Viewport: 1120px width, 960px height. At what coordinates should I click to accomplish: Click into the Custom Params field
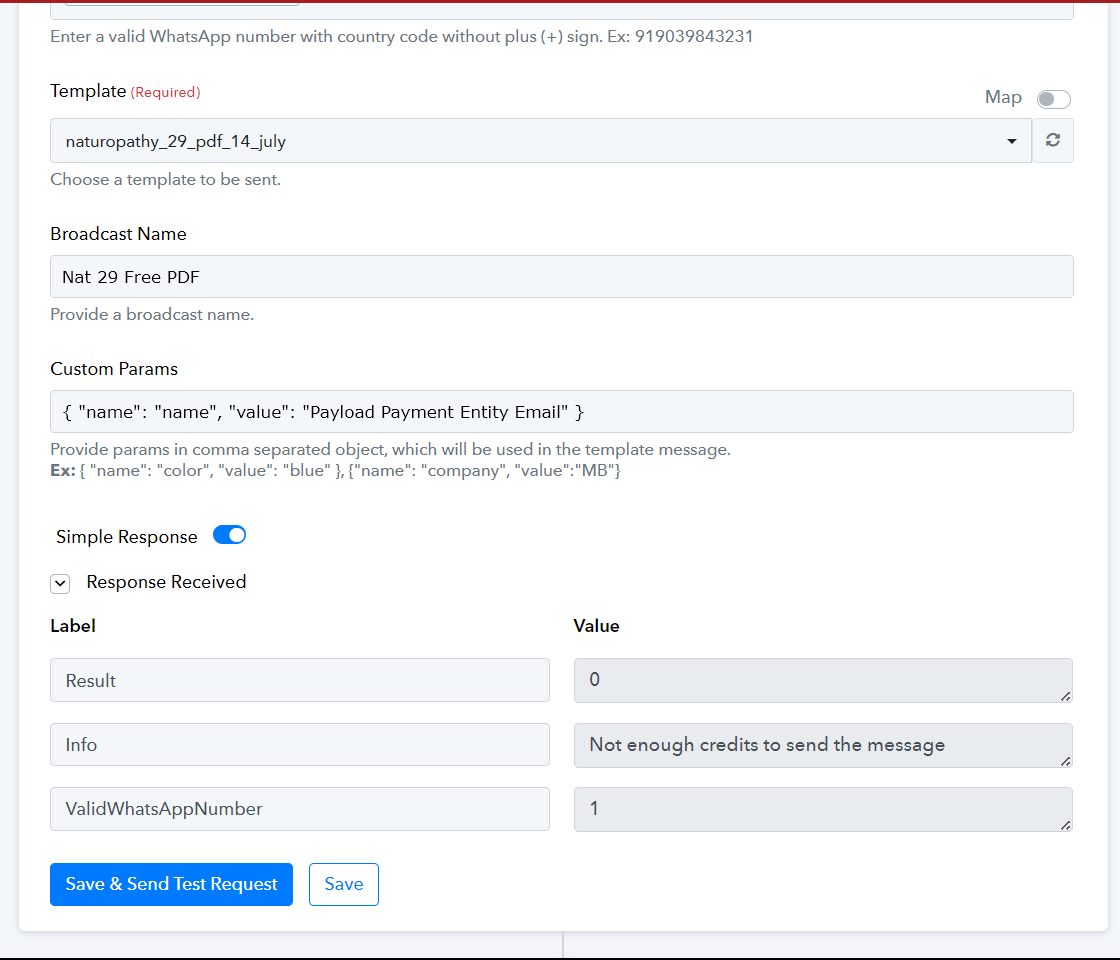(x=561, y=411)
